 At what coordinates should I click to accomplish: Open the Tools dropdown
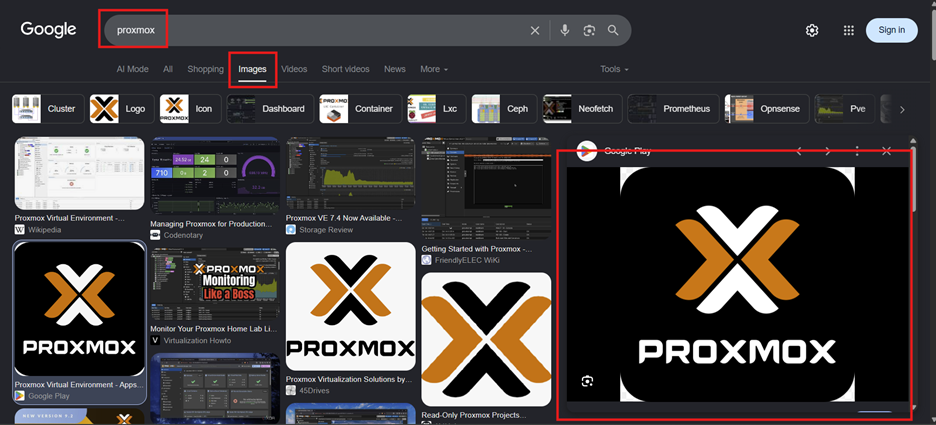click(614, 69)
